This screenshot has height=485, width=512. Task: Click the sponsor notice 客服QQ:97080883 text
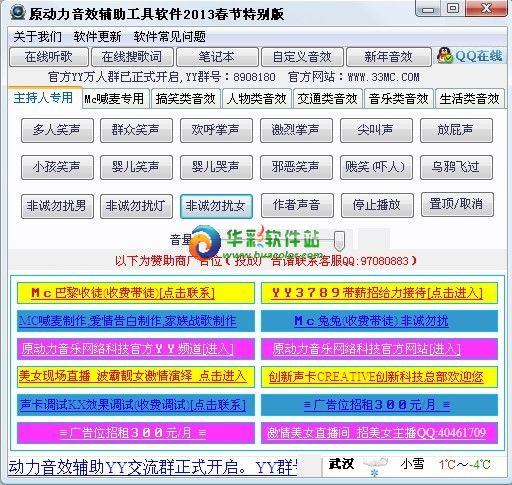click(x=363, y=261)
